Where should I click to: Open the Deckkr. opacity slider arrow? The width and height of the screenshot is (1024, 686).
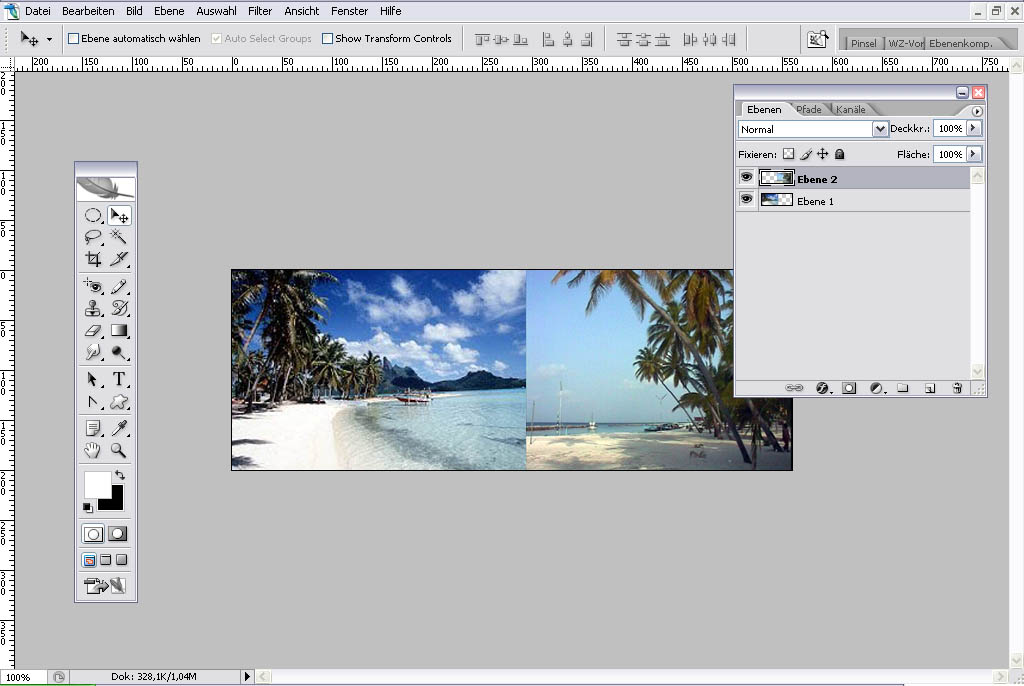[974, 128]
